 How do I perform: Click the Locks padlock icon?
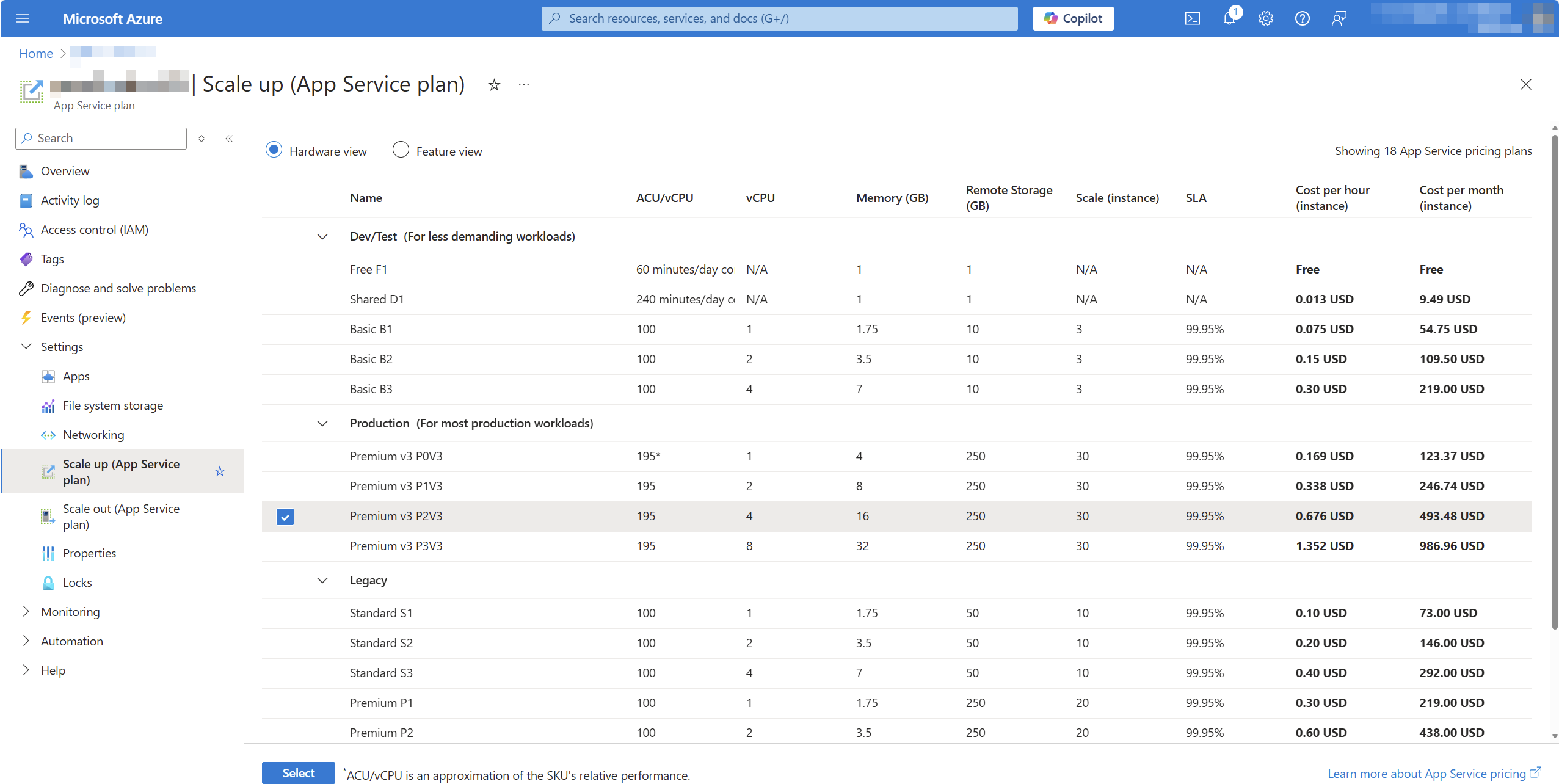[48, 583]
